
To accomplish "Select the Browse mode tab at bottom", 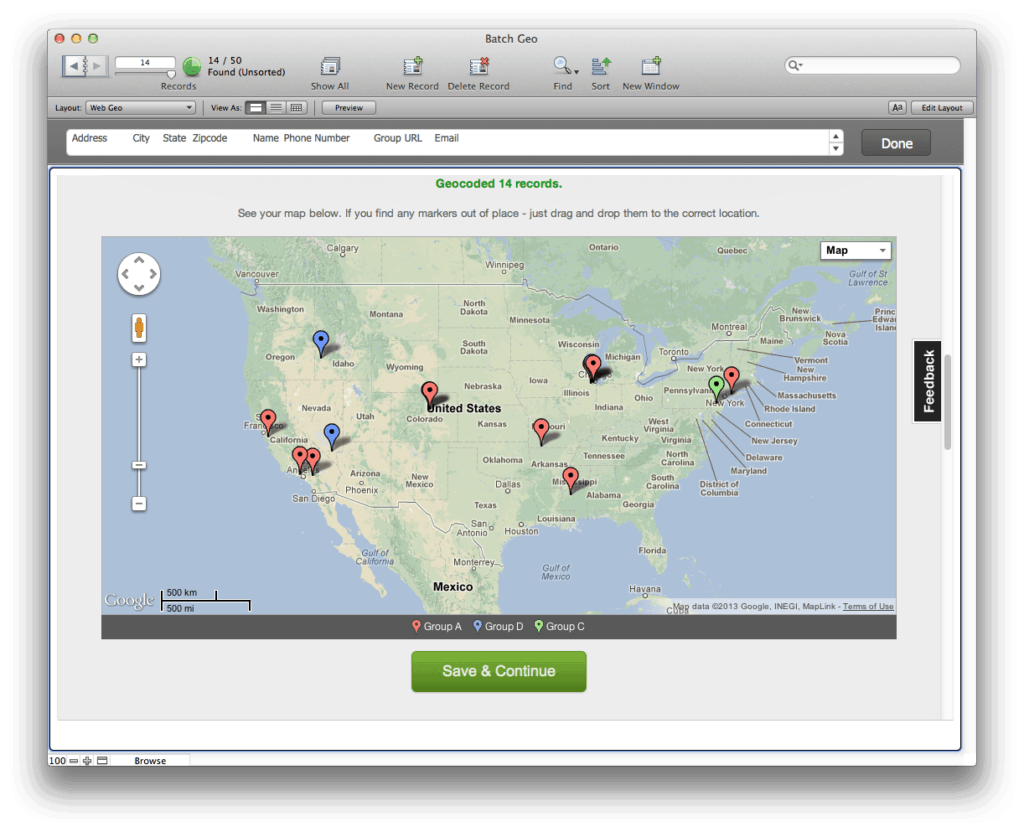I will [x=152, y=760].
